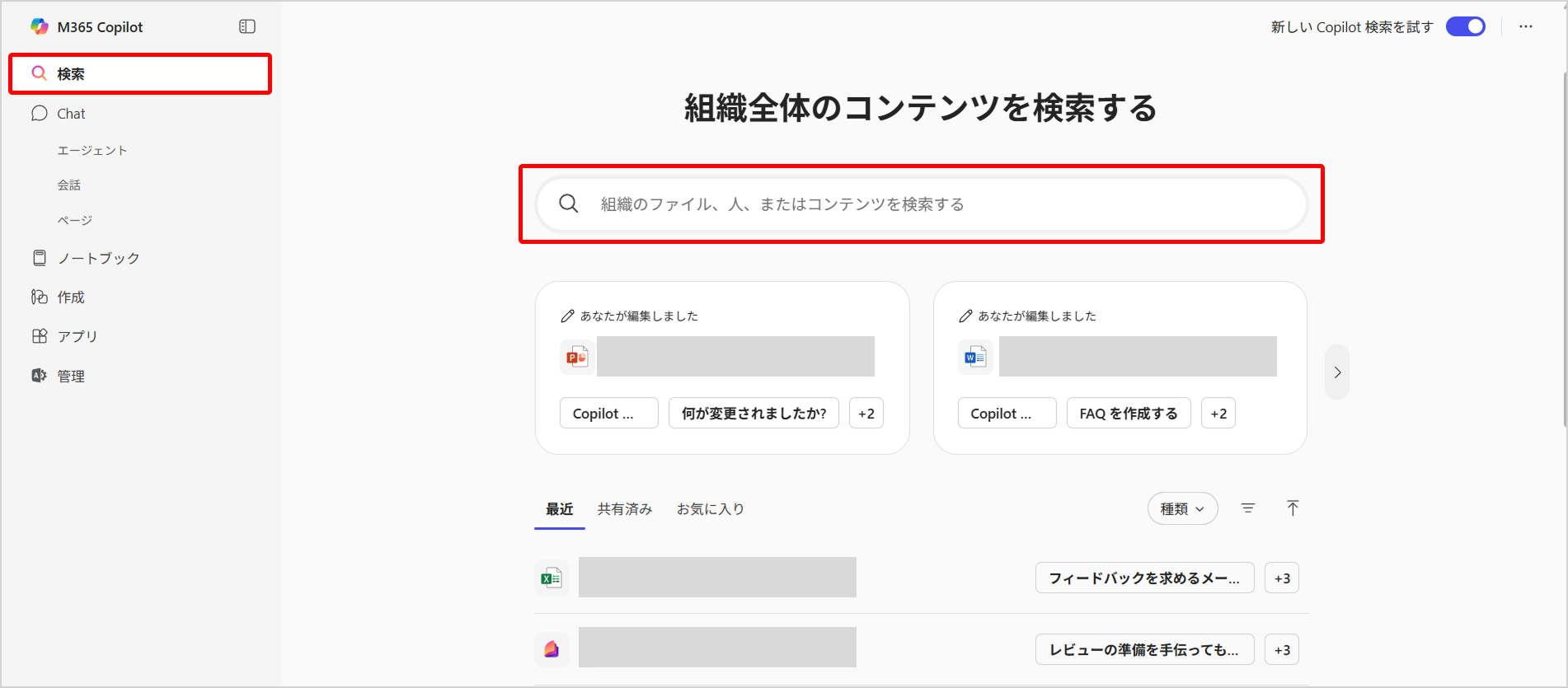The width and height of the screenshot is (1568, 688).
Task: Expand +3 more actions for Excel file
Action: point(1282,578)
